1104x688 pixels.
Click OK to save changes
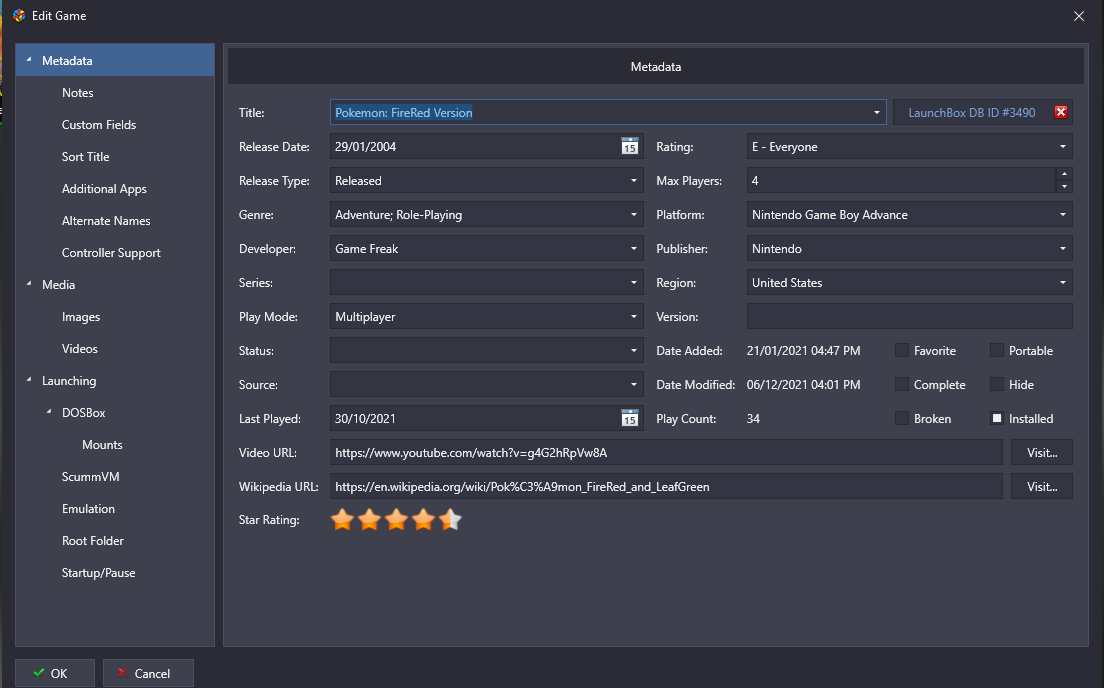coord(55,673)
